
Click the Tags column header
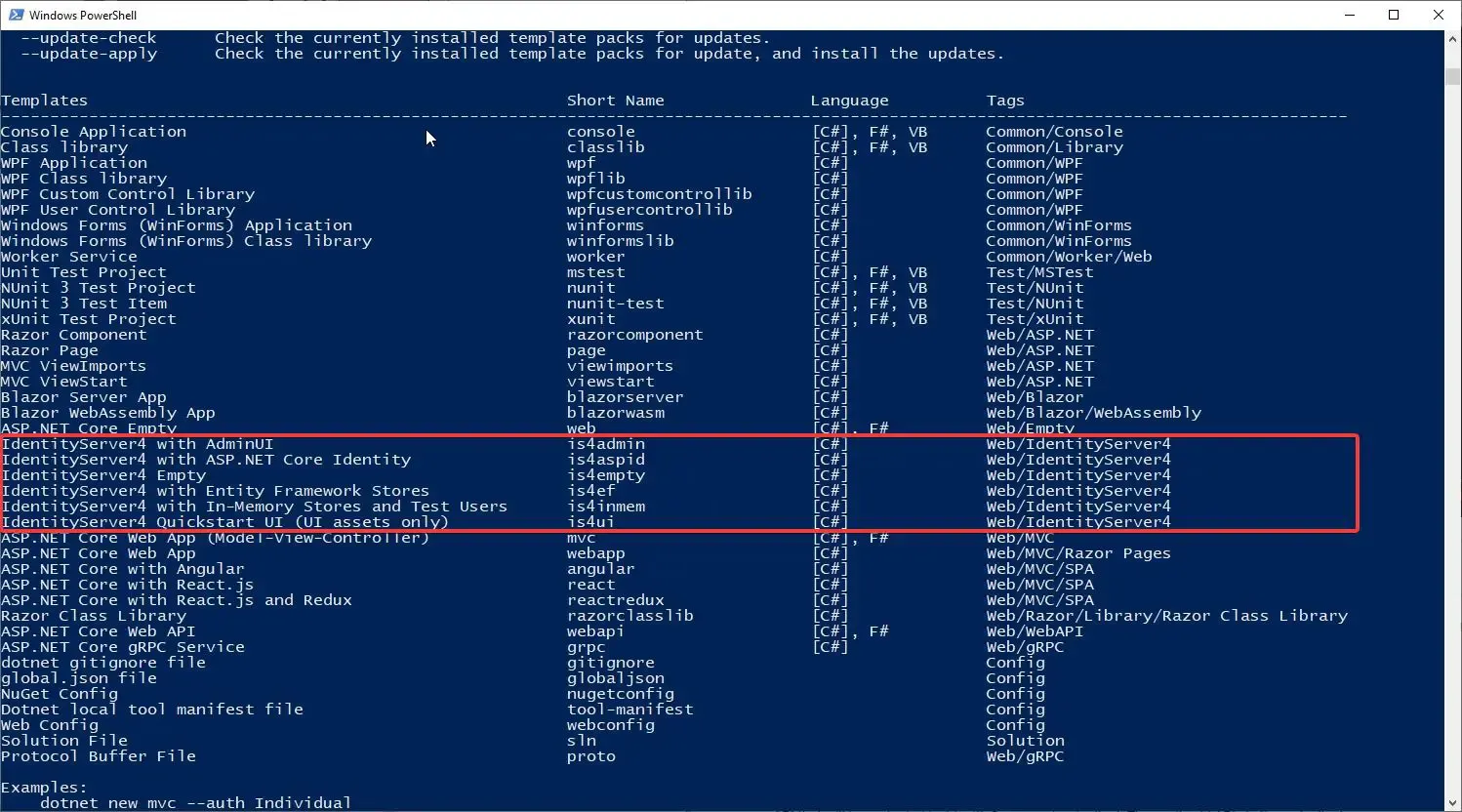pos(1005,100)
